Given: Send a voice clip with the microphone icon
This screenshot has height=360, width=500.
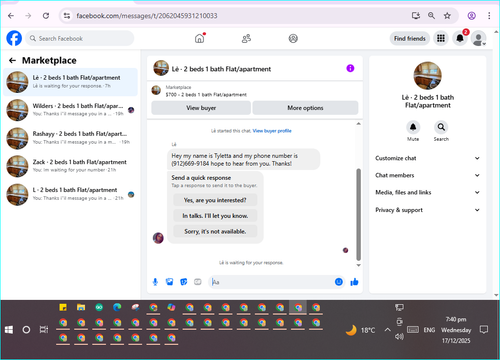Looking at the screenshot, I should (x=155, y=282).
